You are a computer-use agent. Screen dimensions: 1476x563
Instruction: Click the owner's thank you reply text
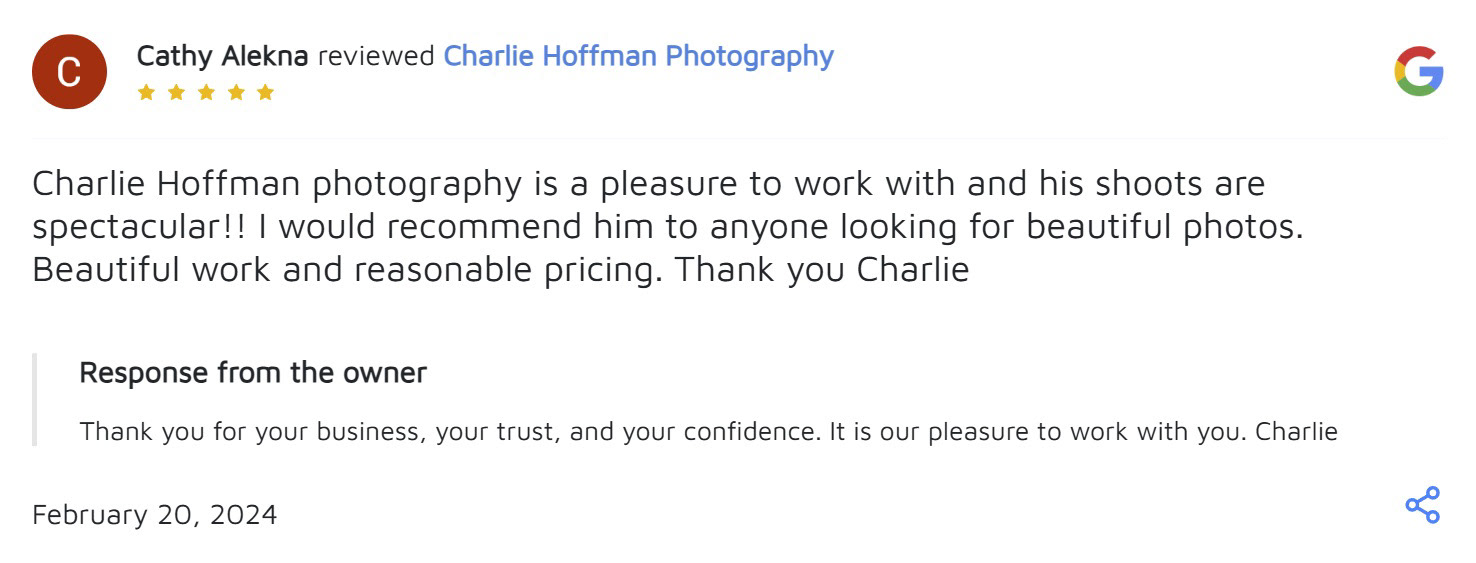tap(600, 432)
